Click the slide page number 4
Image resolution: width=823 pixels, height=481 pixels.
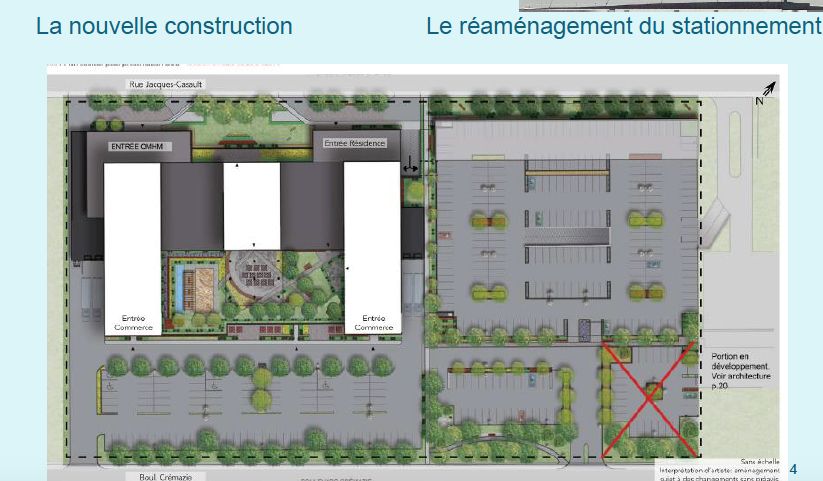pyautogui.click(x=793, y=468)
